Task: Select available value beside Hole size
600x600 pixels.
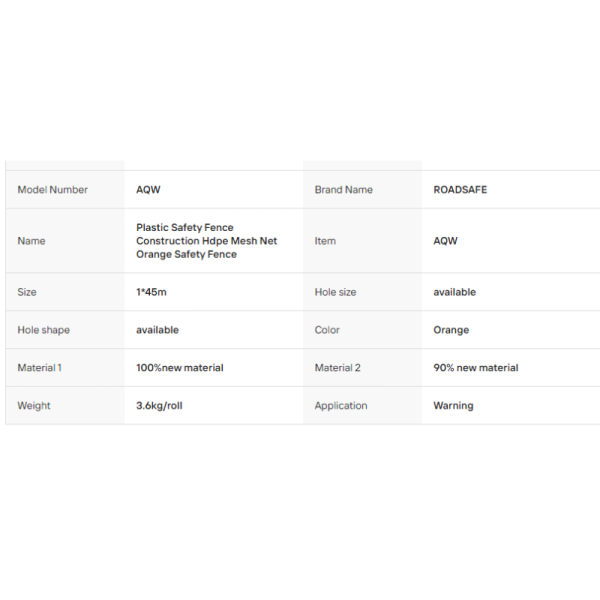Action: (455, 292)
